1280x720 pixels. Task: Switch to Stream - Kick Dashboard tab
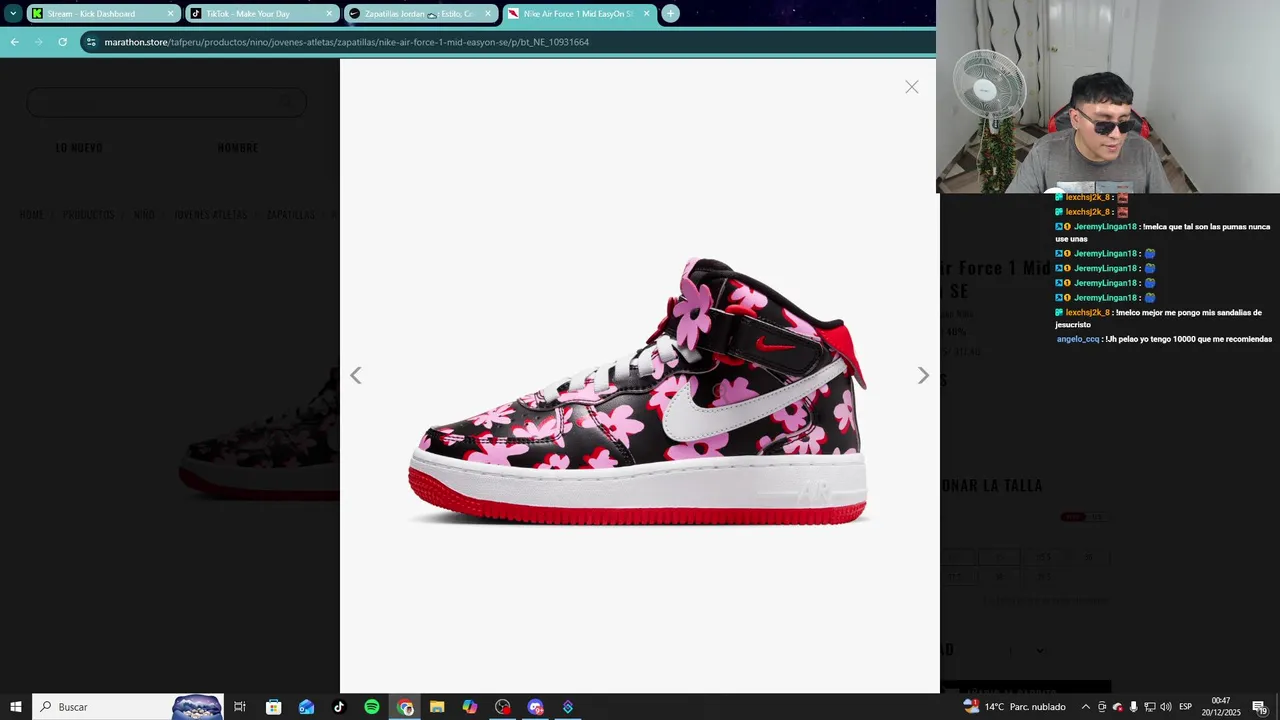[102, 14]
